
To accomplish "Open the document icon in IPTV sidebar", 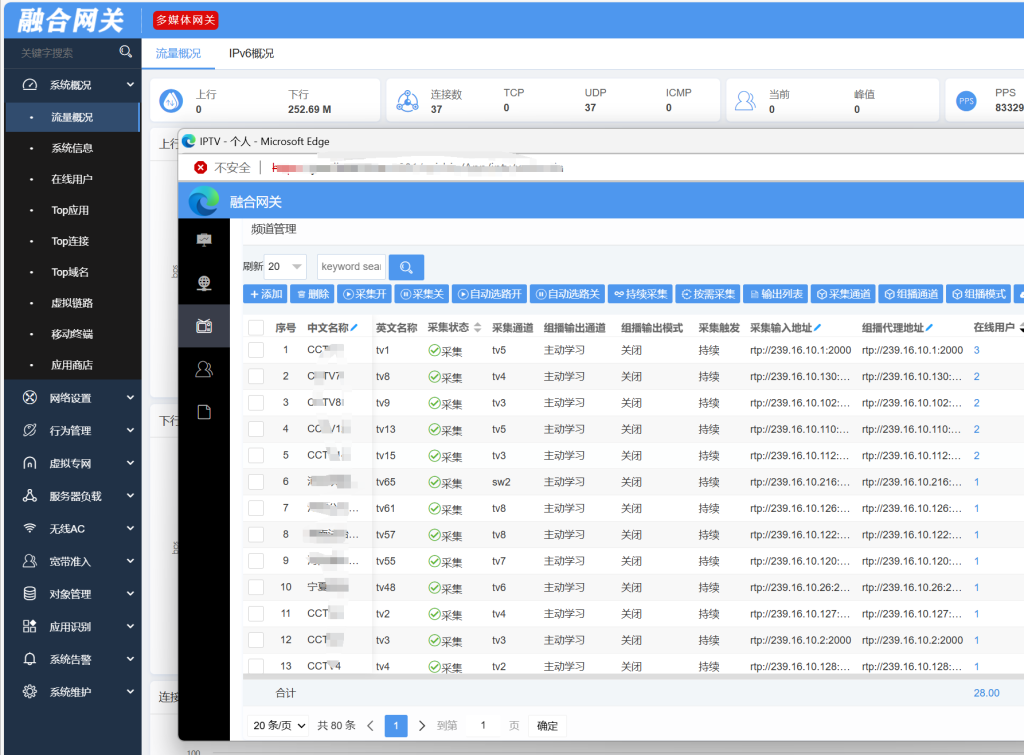I will (204, 412).
